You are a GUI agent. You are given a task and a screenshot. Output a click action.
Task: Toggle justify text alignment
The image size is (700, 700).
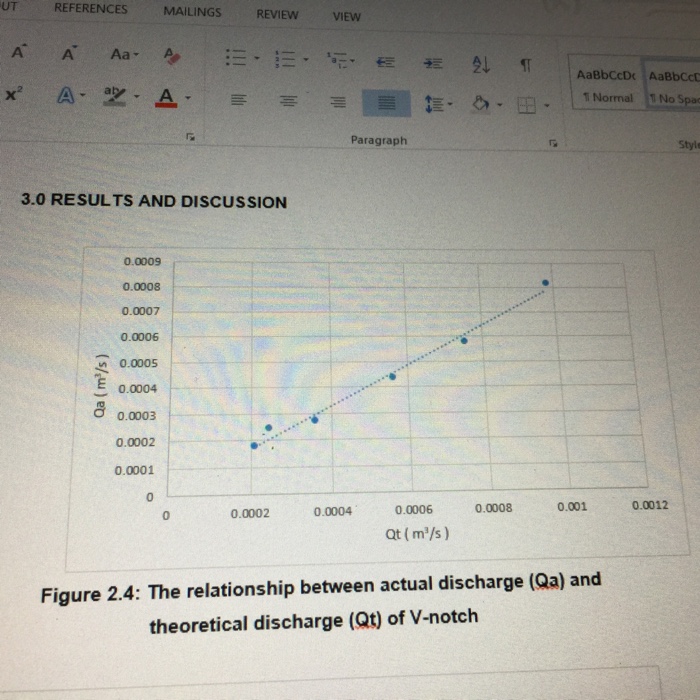click(388, 102)
